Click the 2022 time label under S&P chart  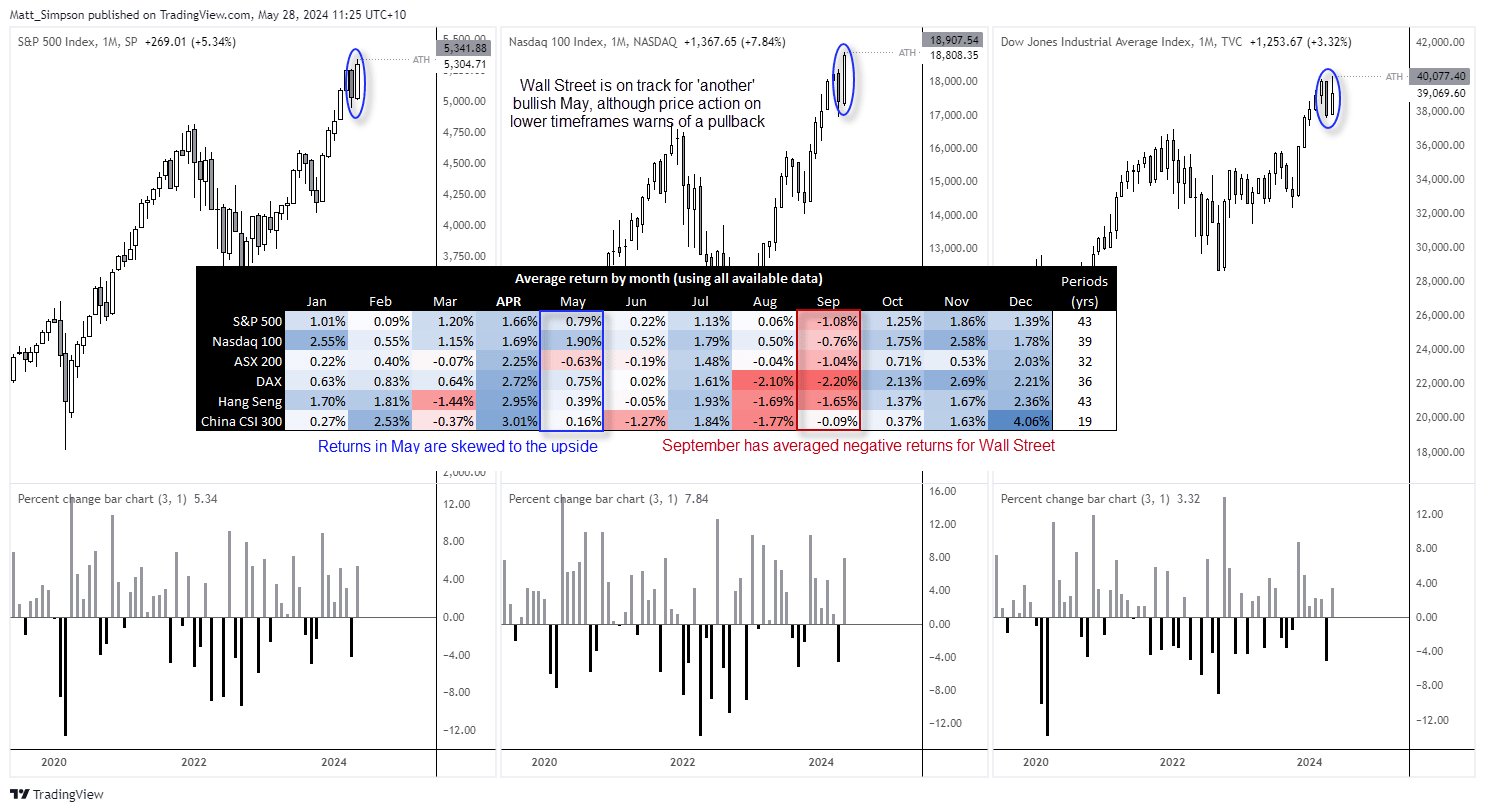(194, 762)
